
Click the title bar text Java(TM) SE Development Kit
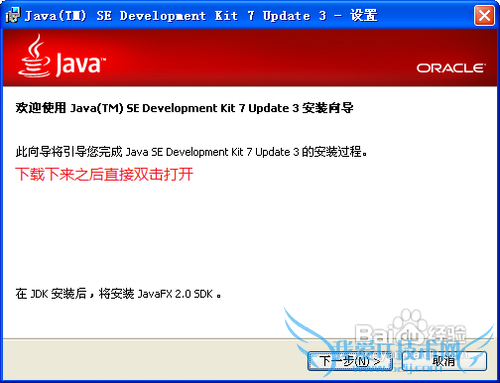coord(201,15)
